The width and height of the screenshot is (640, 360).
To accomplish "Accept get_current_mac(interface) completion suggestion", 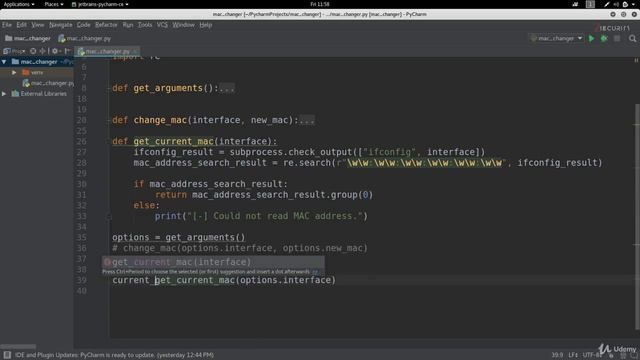I will (213, 262).
